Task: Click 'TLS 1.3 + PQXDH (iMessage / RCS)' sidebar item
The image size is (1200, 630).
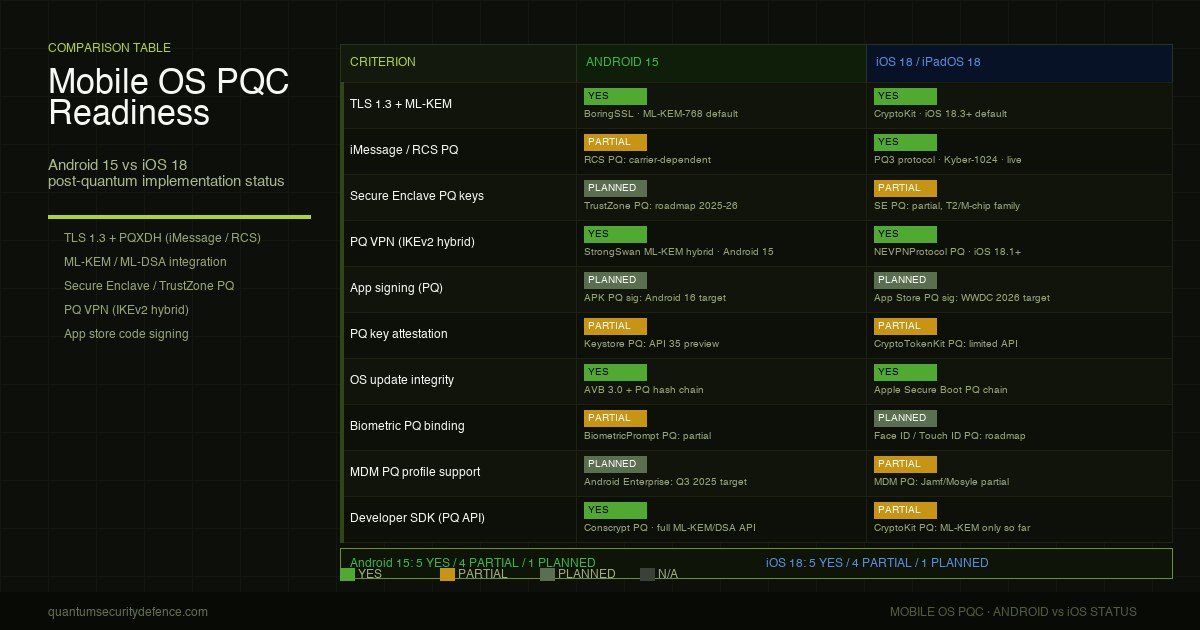Action: (x=162, y=238)
